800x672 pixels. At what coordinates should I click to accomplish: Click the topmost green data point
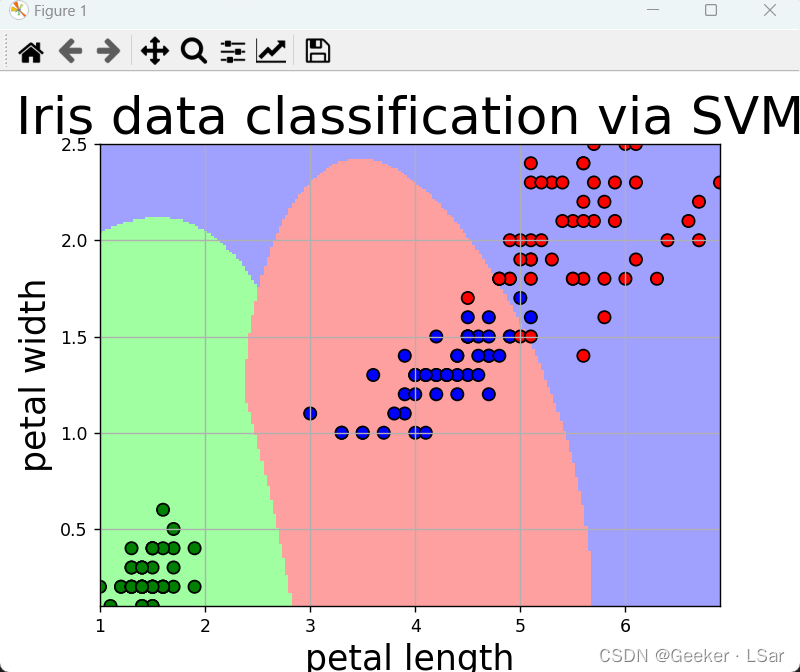tap(163, 509)
